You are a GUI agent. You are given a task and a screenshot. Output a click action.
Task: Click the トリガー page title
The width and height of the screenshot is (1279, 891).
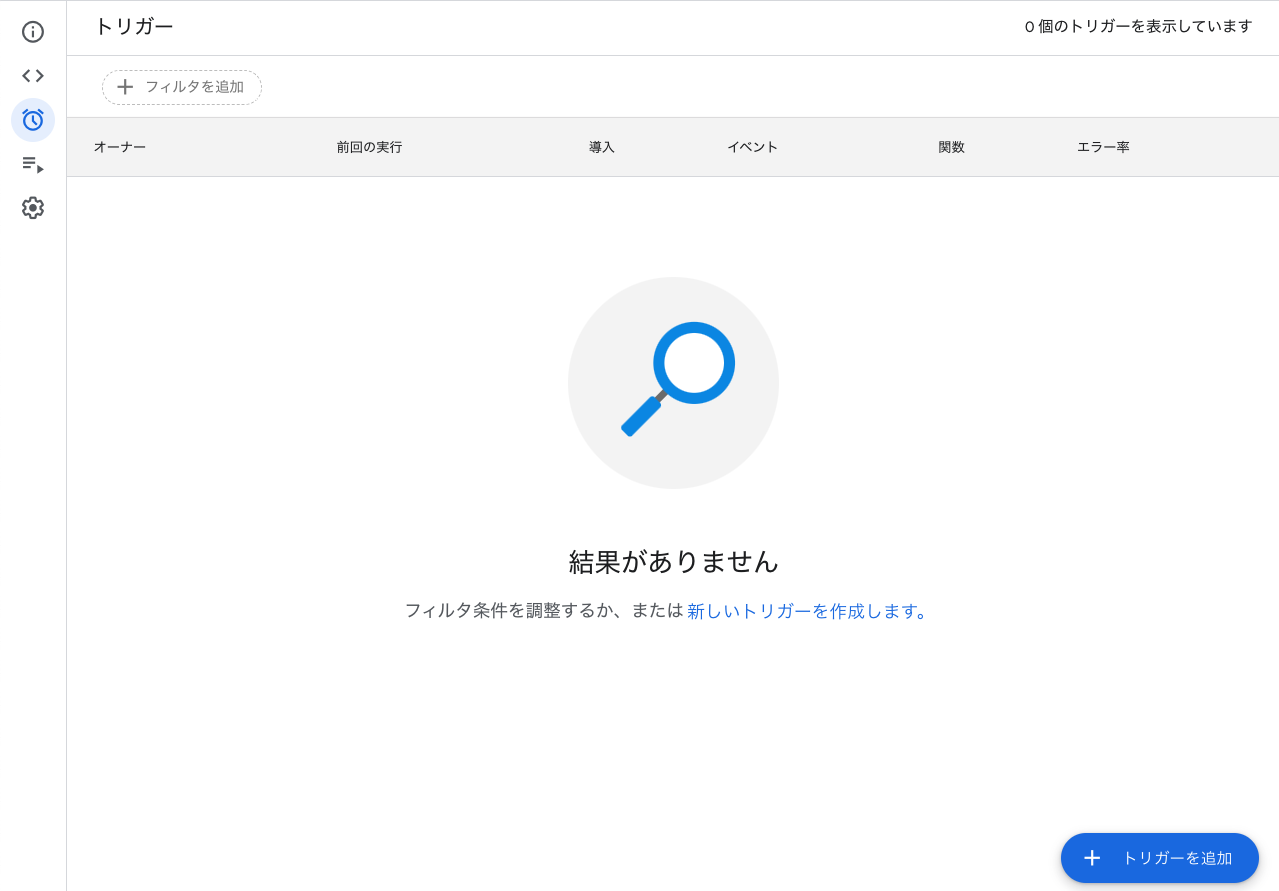(x=134, y=27)
